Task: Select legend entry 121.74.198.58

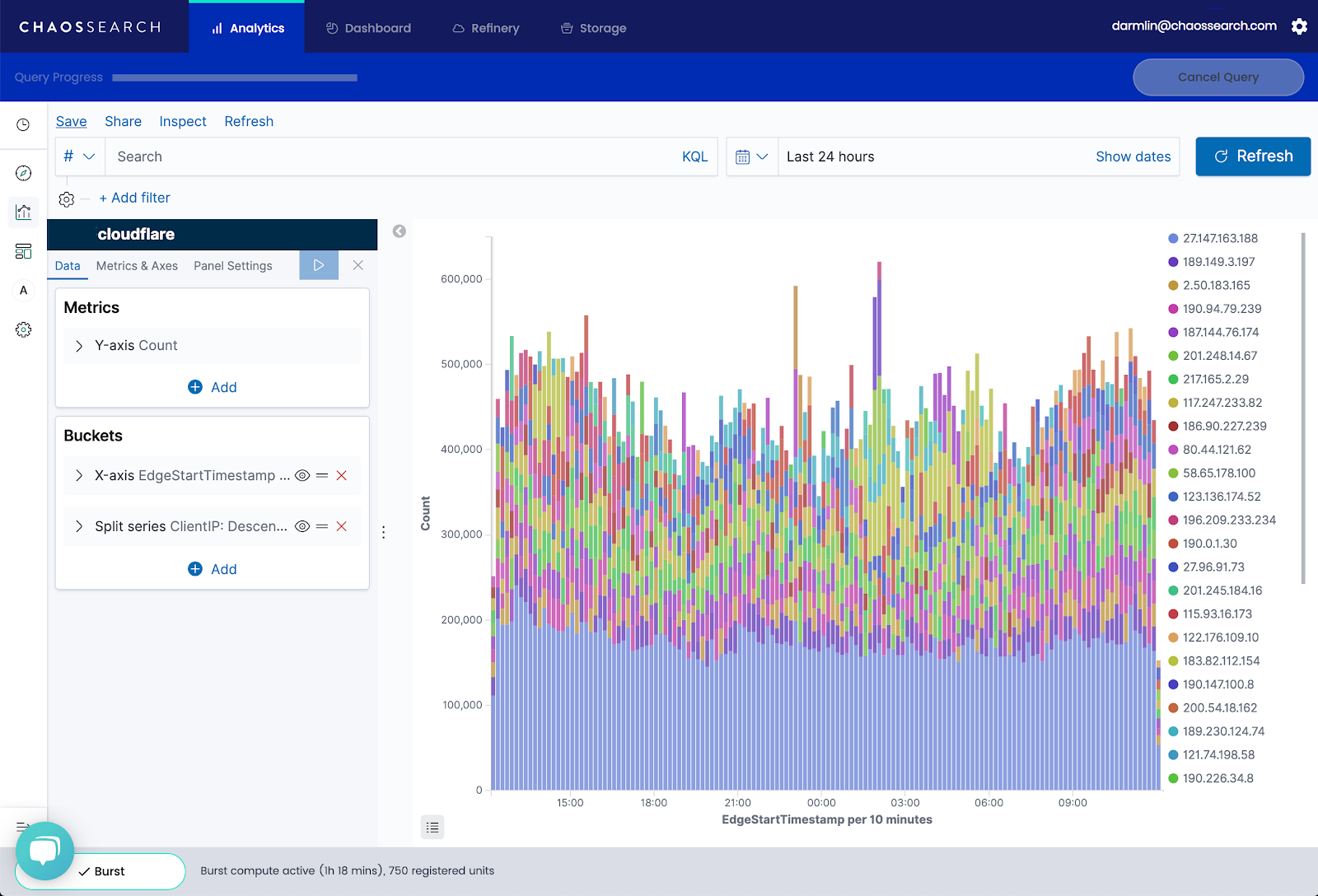Action: (x=1212, y=754)
